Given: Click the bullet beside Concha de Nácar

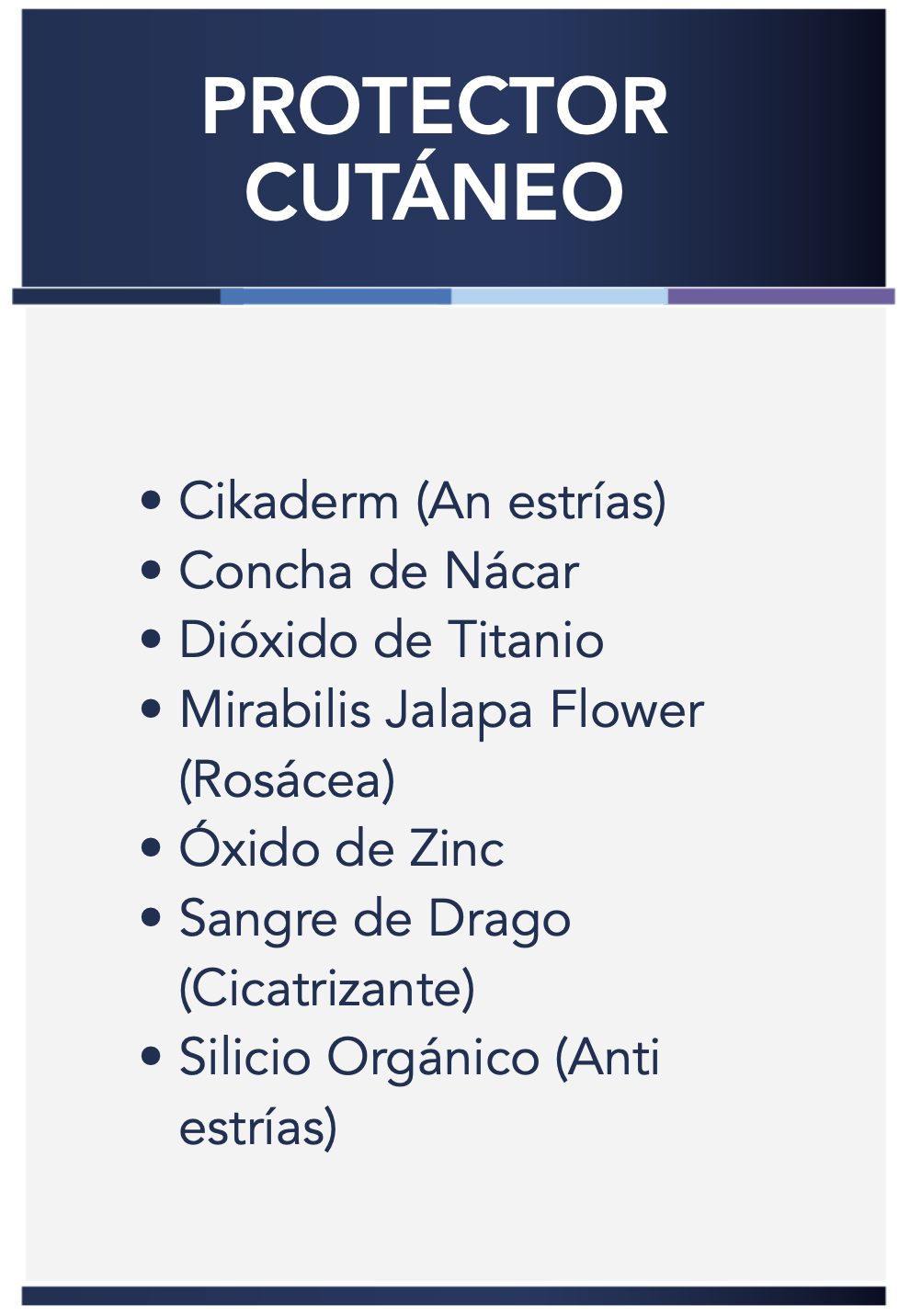Looking at the screenshot, I should (x=152, y=572).
